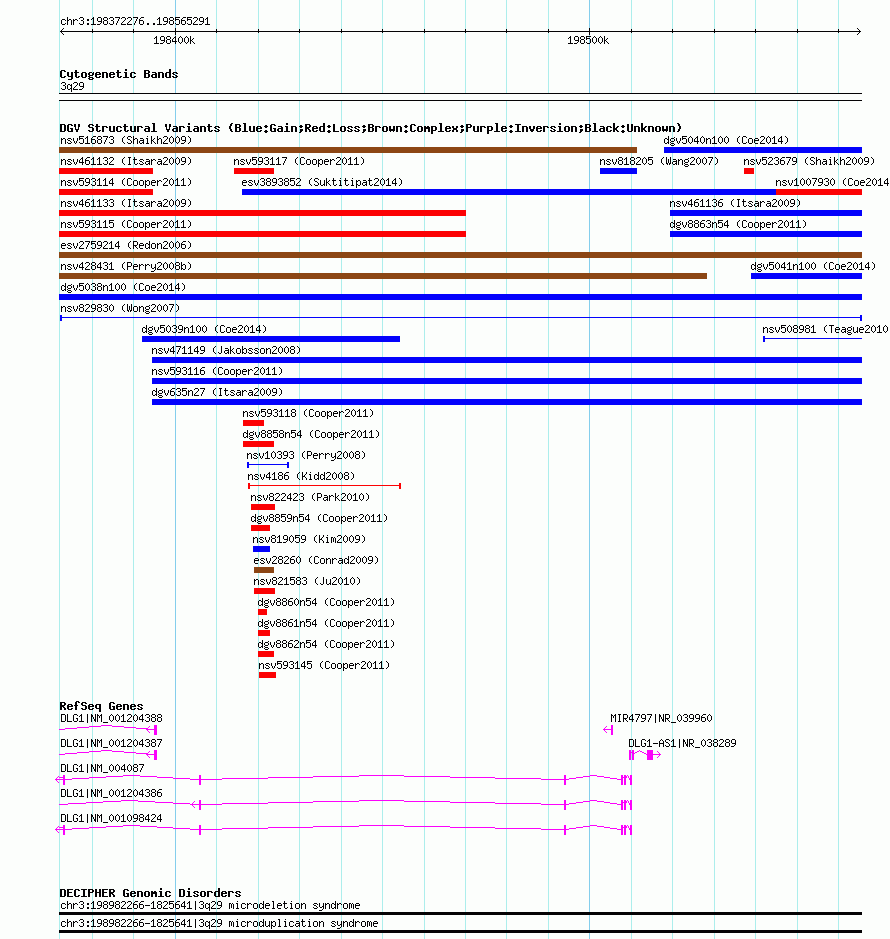Click the small blue bar under nsv818205

tap(618, 171)
